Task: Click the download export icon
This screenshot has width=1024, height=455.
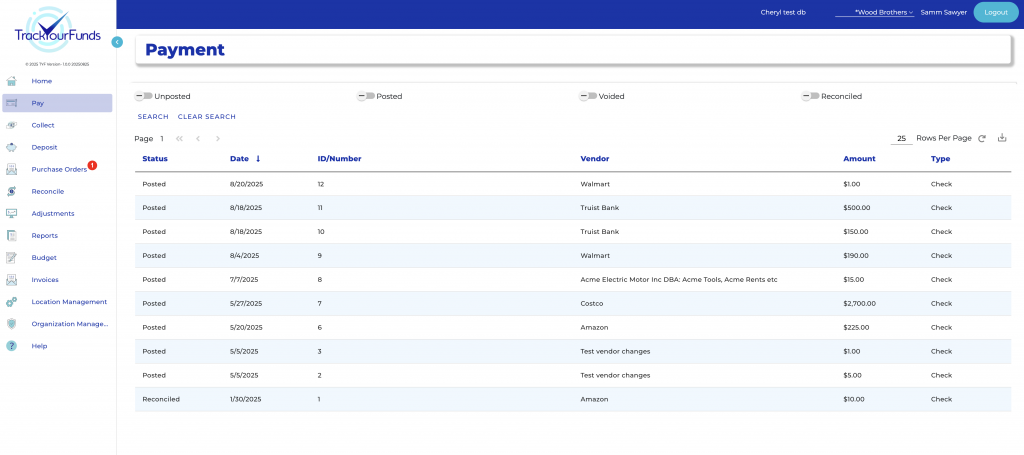Action: pos(1002,138)
